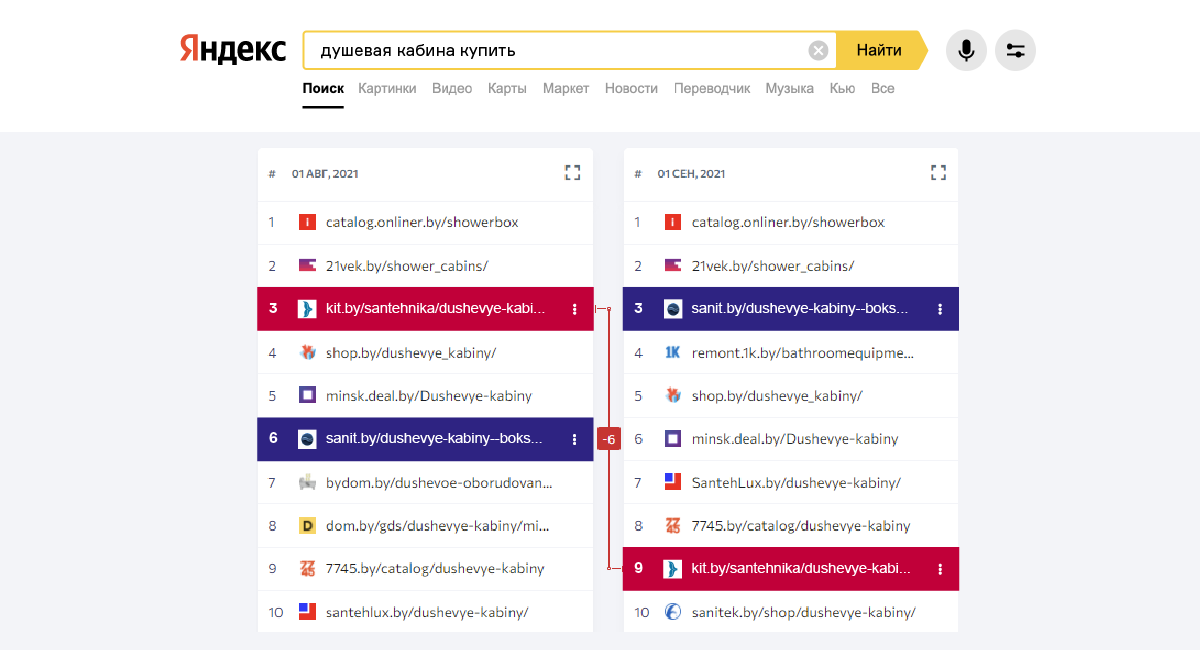
Task: Open dom.by/gds/dushevye-kabiny link
Action: point(438,525)
